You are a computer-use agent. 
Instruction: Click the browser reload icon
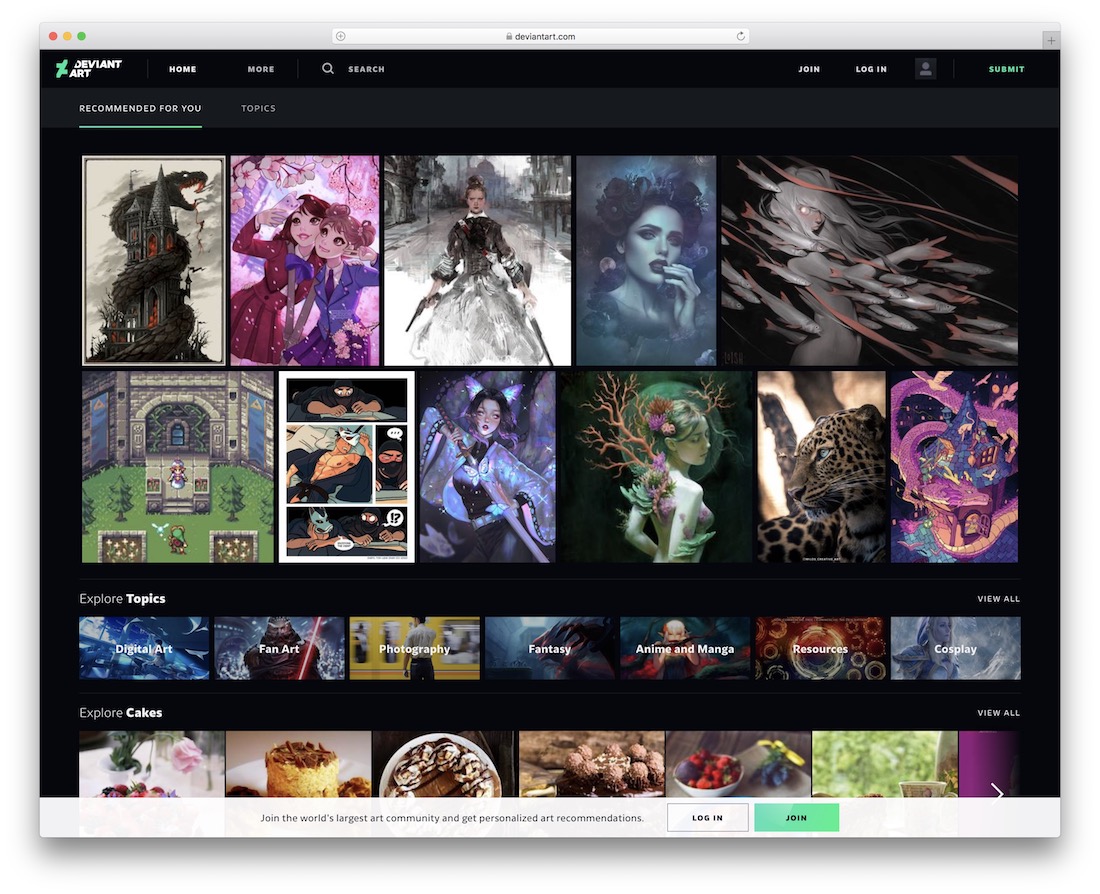tap(740, 36)
